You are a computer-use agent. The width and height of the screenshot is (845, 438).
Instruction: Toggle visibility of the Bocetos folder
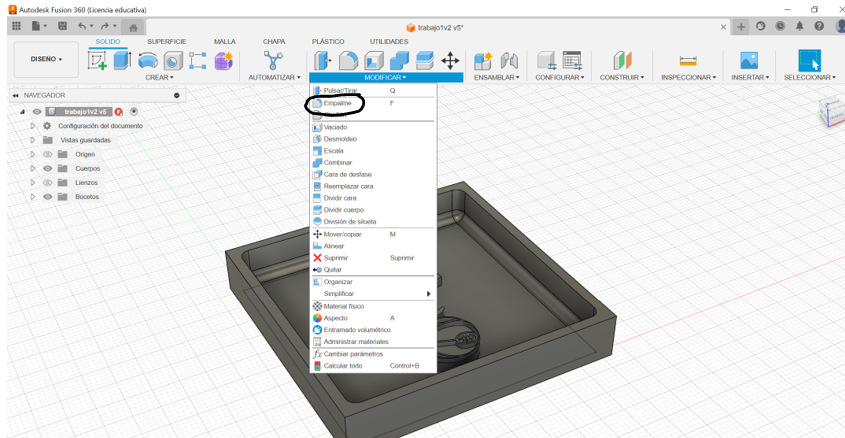[47, 197]
